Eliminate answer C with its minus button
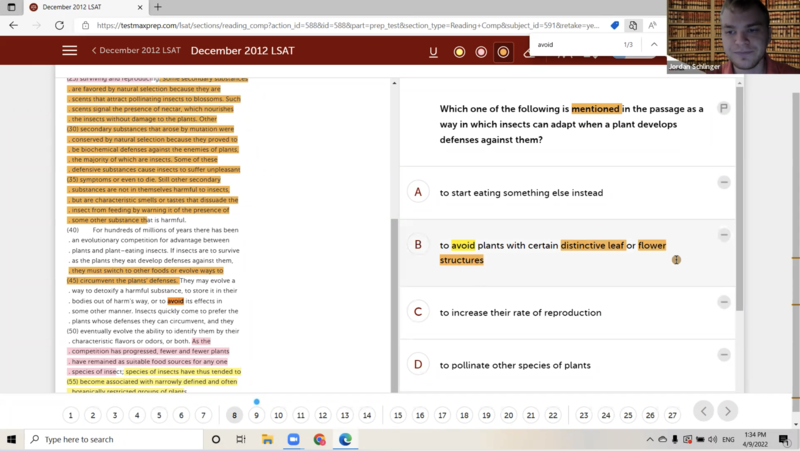The width and height of the screenshot is (800, 451). (x=724, y=302)
